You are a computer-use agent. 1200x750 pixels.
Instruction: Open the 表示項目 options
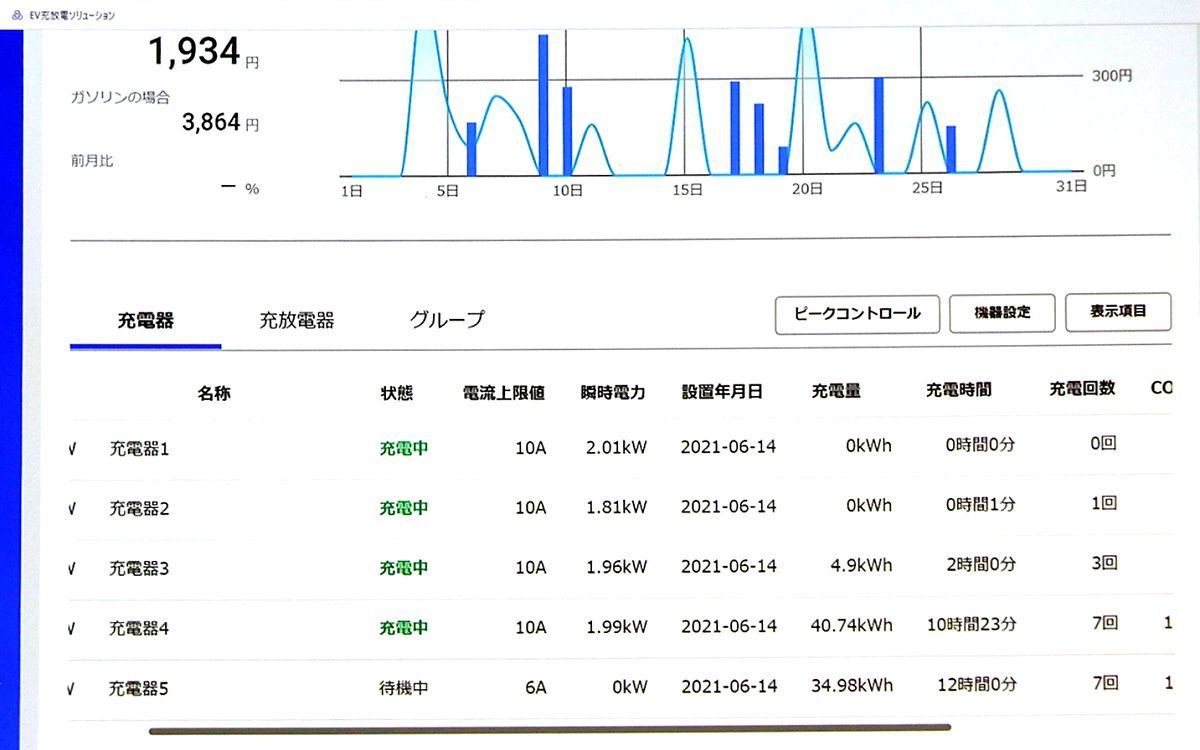pos(1118,312)
